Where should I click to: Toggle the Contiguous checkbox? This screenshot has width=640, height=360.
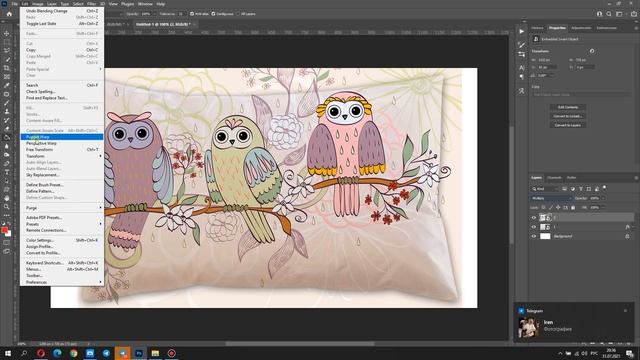click(x=213, y=14)
